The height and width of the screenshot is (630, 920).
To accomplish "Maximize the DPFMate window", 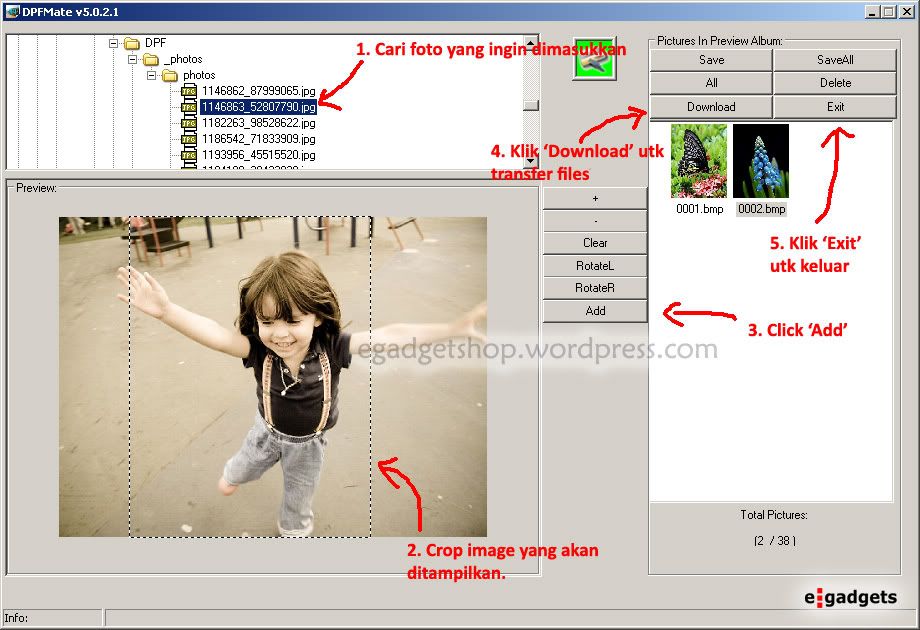I will [x=888, y=12].
